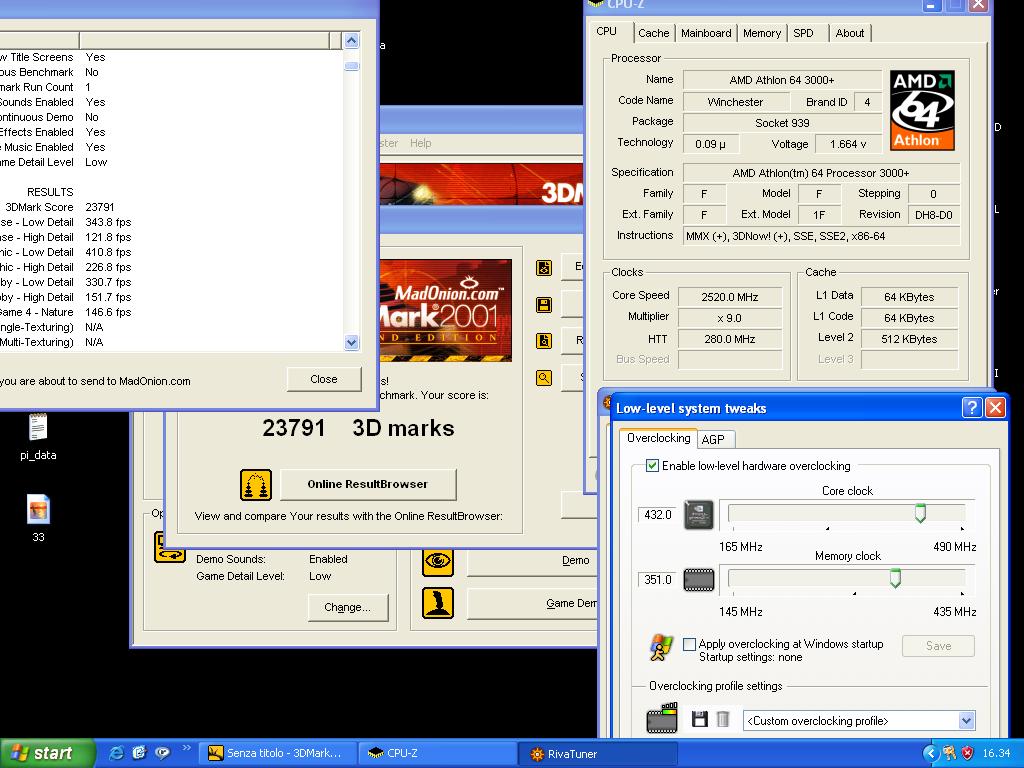The width and height of the screenshot is (1024, 768).
Task: Click the Memory clock value field 351.0
Action: 657,579
